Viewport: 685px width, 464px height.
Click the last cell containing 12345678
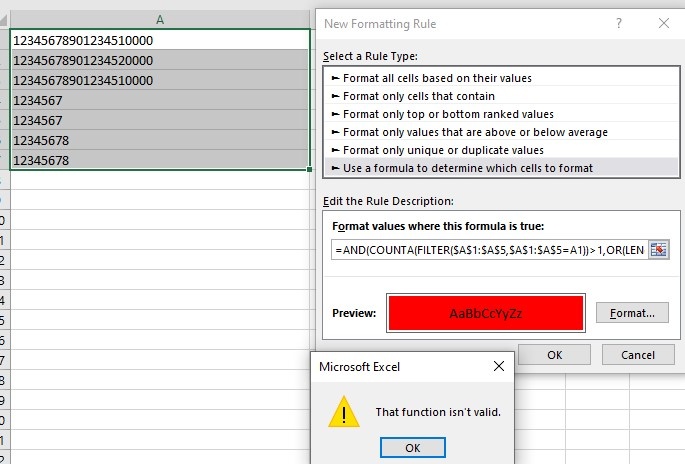click(x=160, y=160)
